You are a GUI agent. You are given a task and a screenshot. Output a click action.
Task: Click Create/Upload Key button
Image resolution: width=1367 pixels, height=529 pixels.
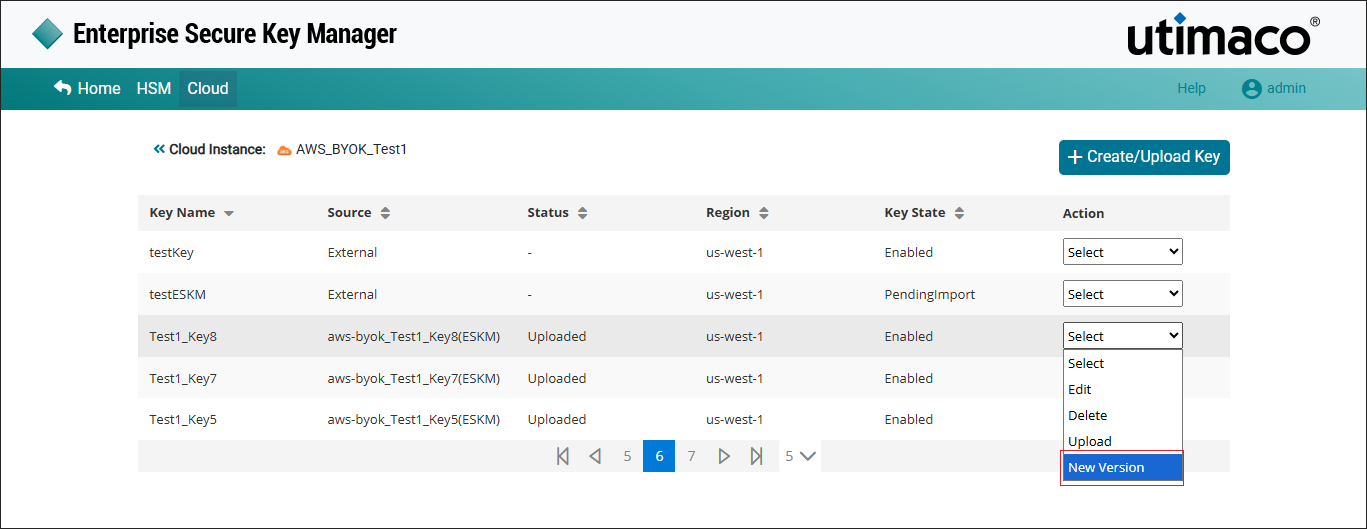click(x=1144, y=157)
